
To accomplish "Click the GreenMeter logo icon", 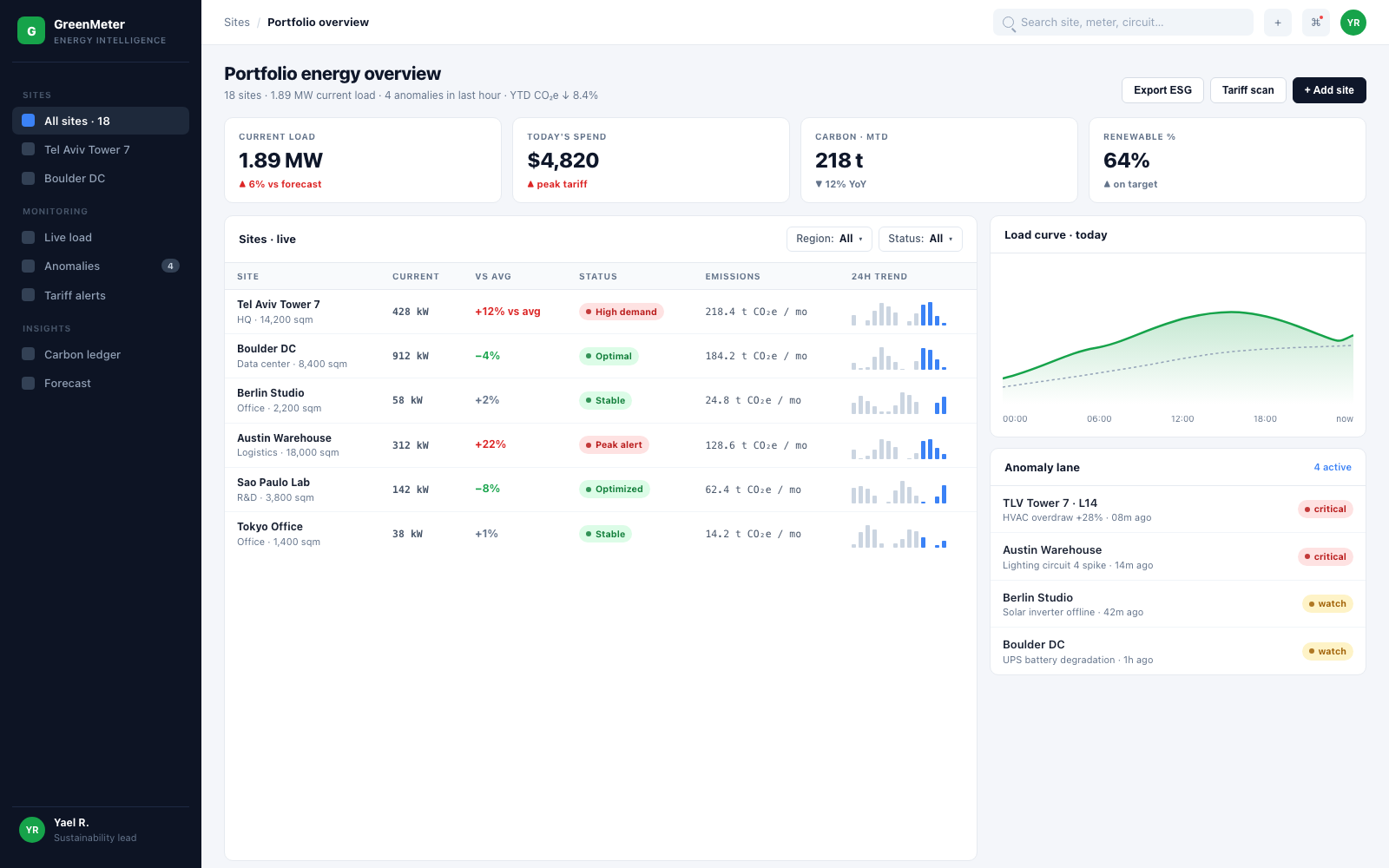I will (31, 30).
